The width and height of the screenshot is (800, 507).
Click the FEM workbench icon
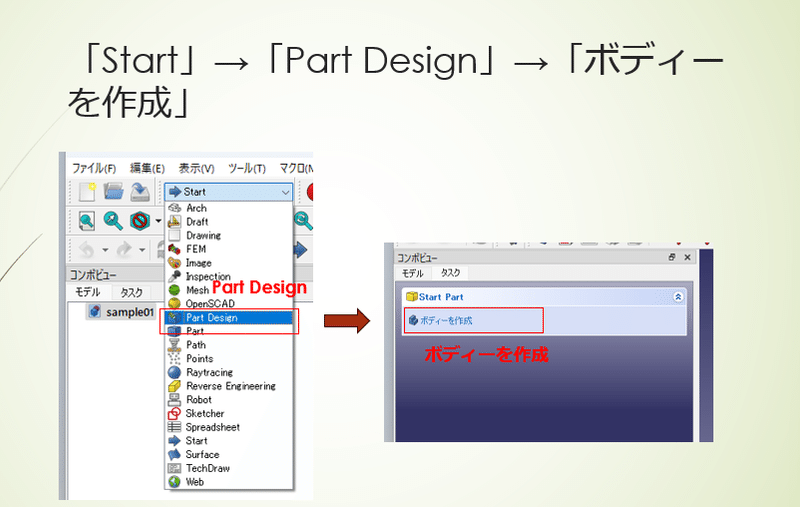coord(174,249)
